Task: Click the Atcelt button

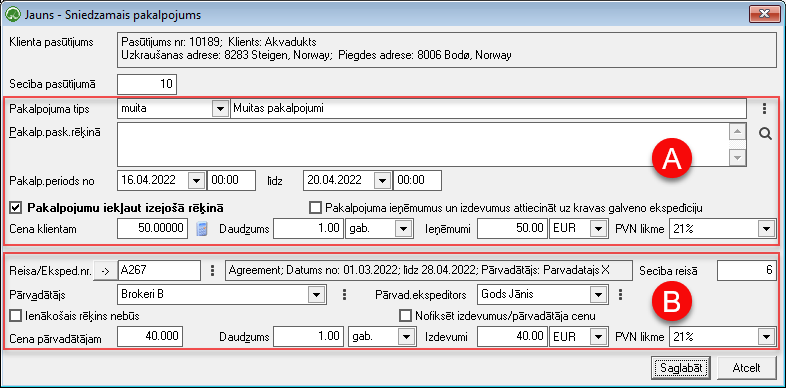Action: pyautogui.click(x=746, y=368)
